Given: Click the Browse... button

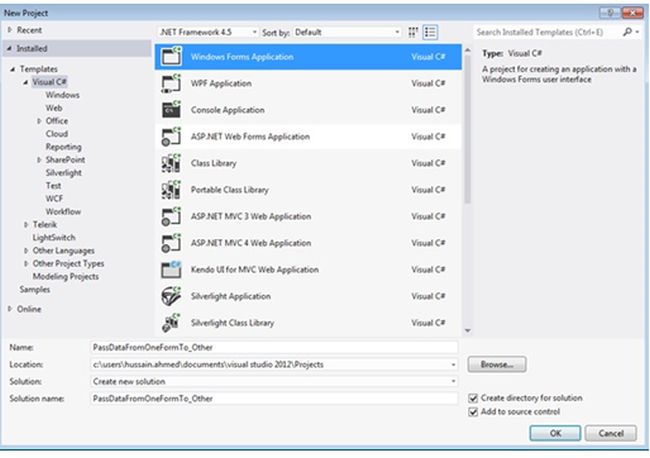Looking at the screenshot, I should click(x=497, y=364).
